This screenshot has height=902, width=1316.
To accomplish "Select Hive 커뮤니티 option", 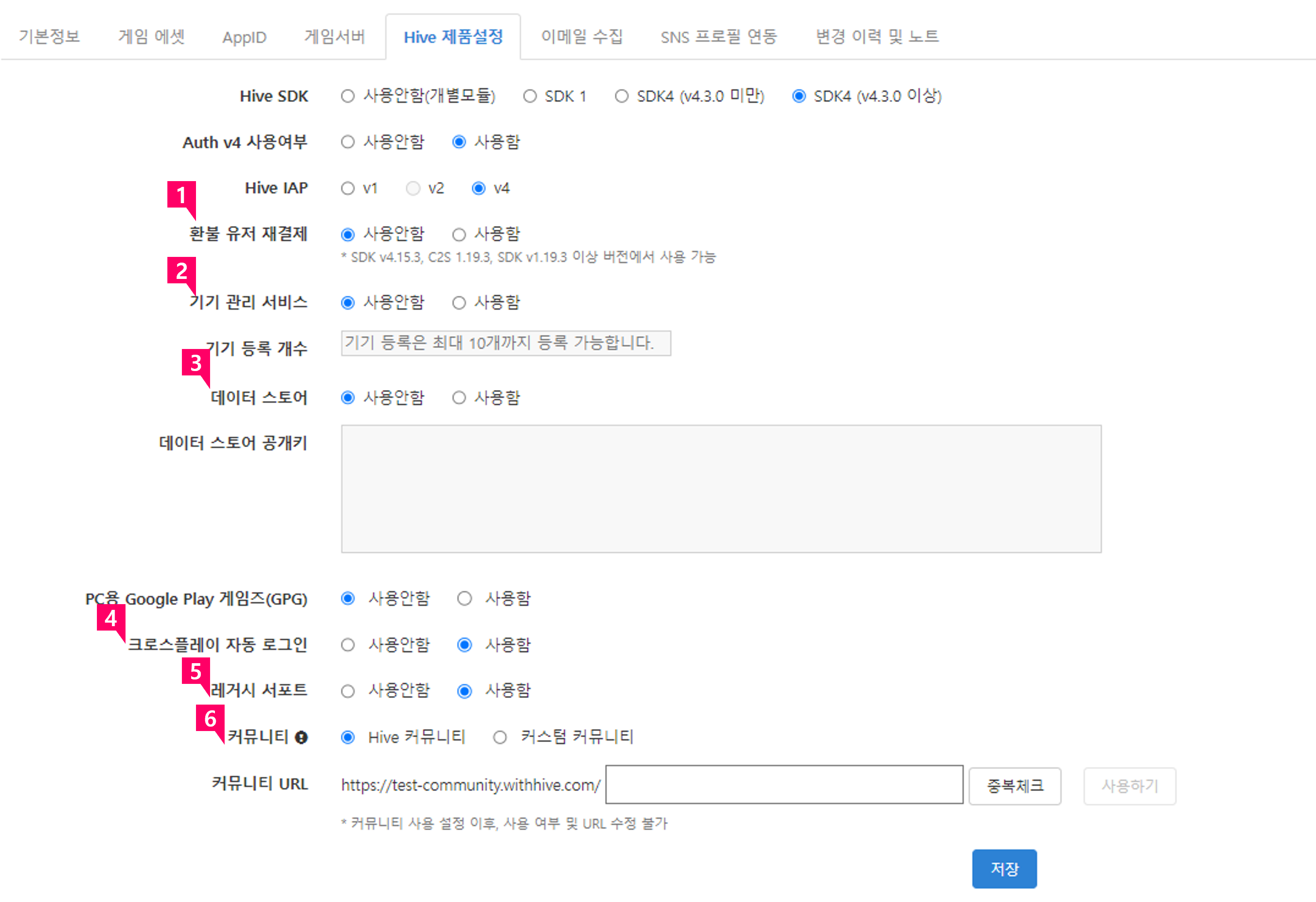I will coord(347,738).
